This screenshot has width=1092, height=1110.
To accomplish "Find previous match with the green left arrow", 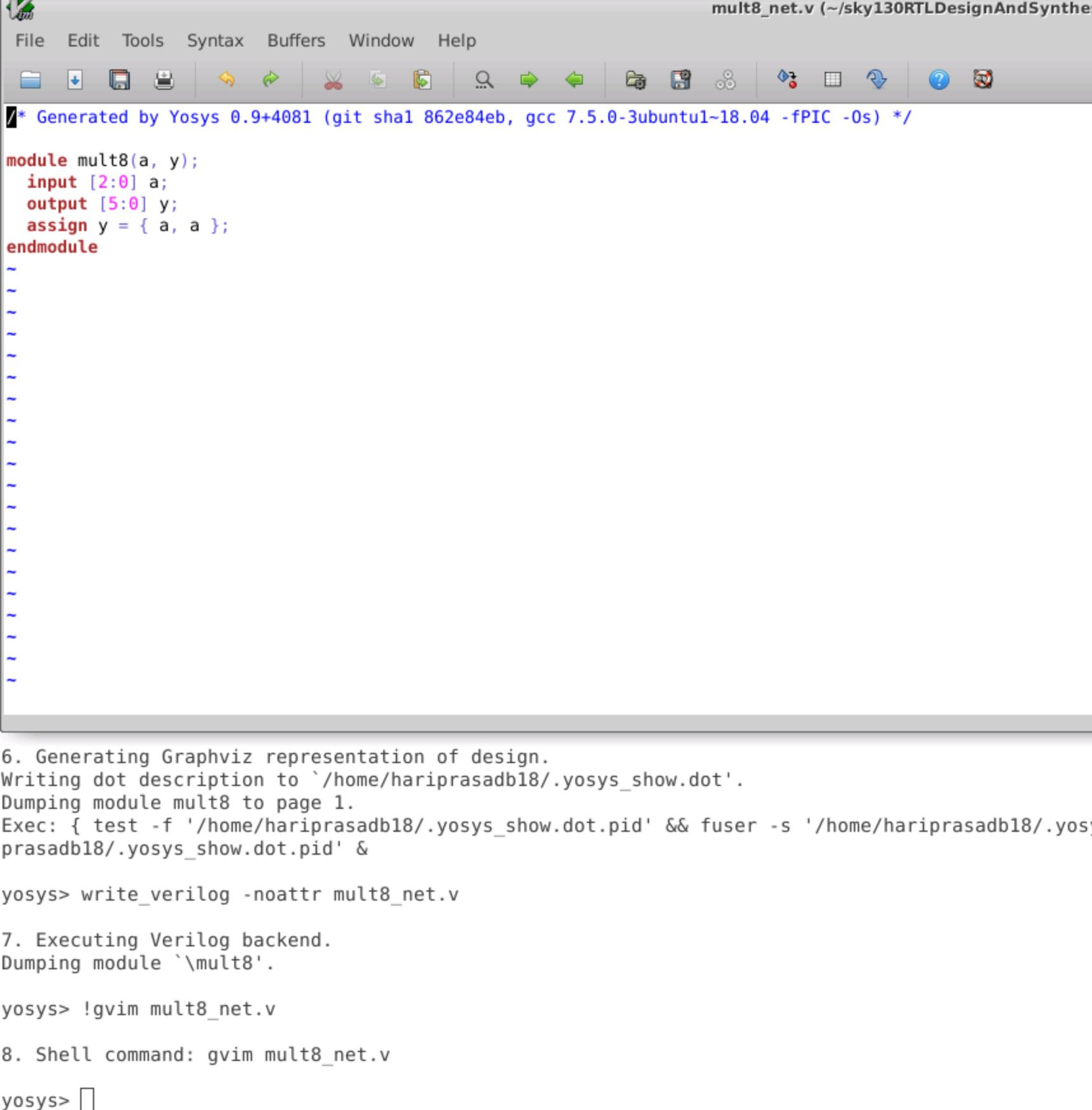I will (x=574, y=80).
